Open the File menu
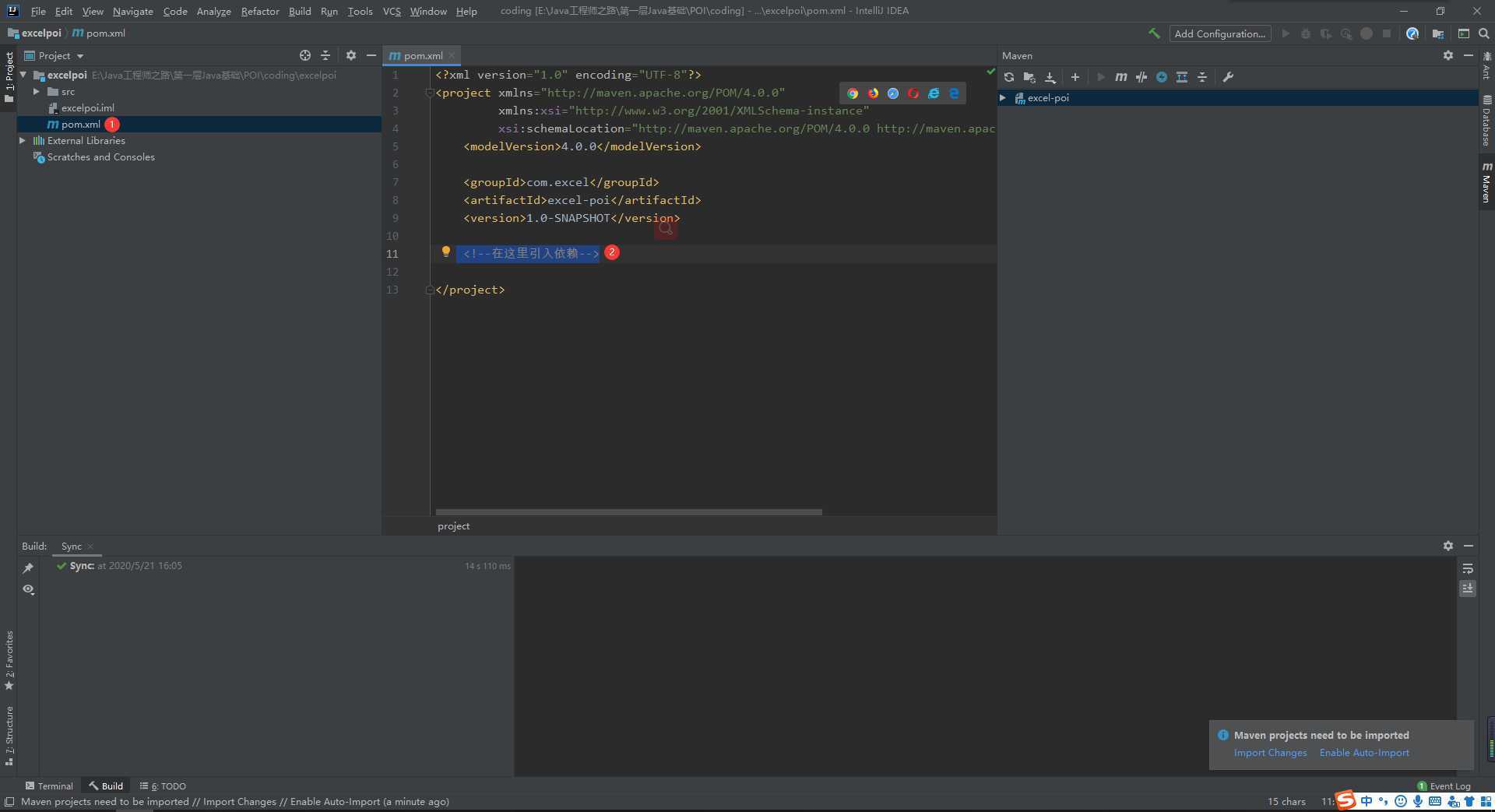This screenshot has width=1495, height=812. (38, 11)
